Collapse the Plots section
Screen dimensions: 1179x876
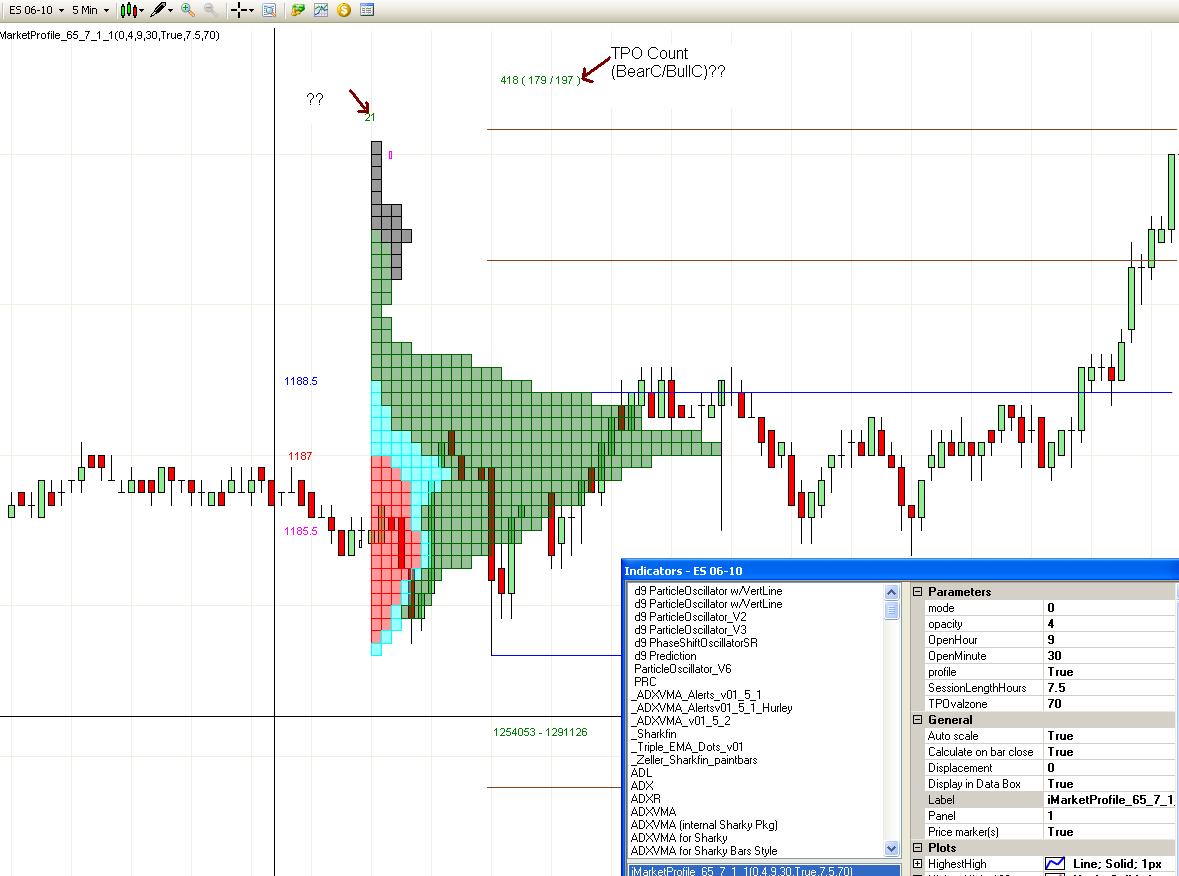point(917,847)
